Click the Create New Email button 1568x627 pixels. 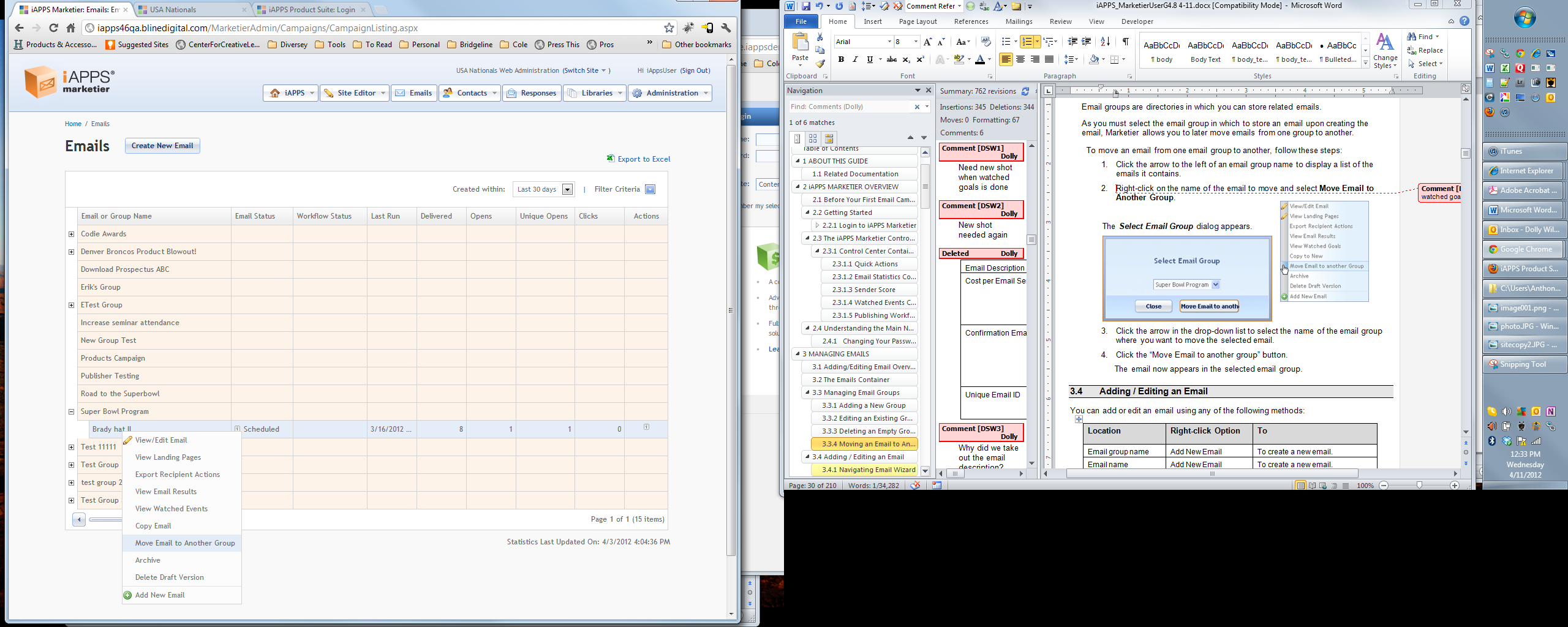tap(162, 146)
